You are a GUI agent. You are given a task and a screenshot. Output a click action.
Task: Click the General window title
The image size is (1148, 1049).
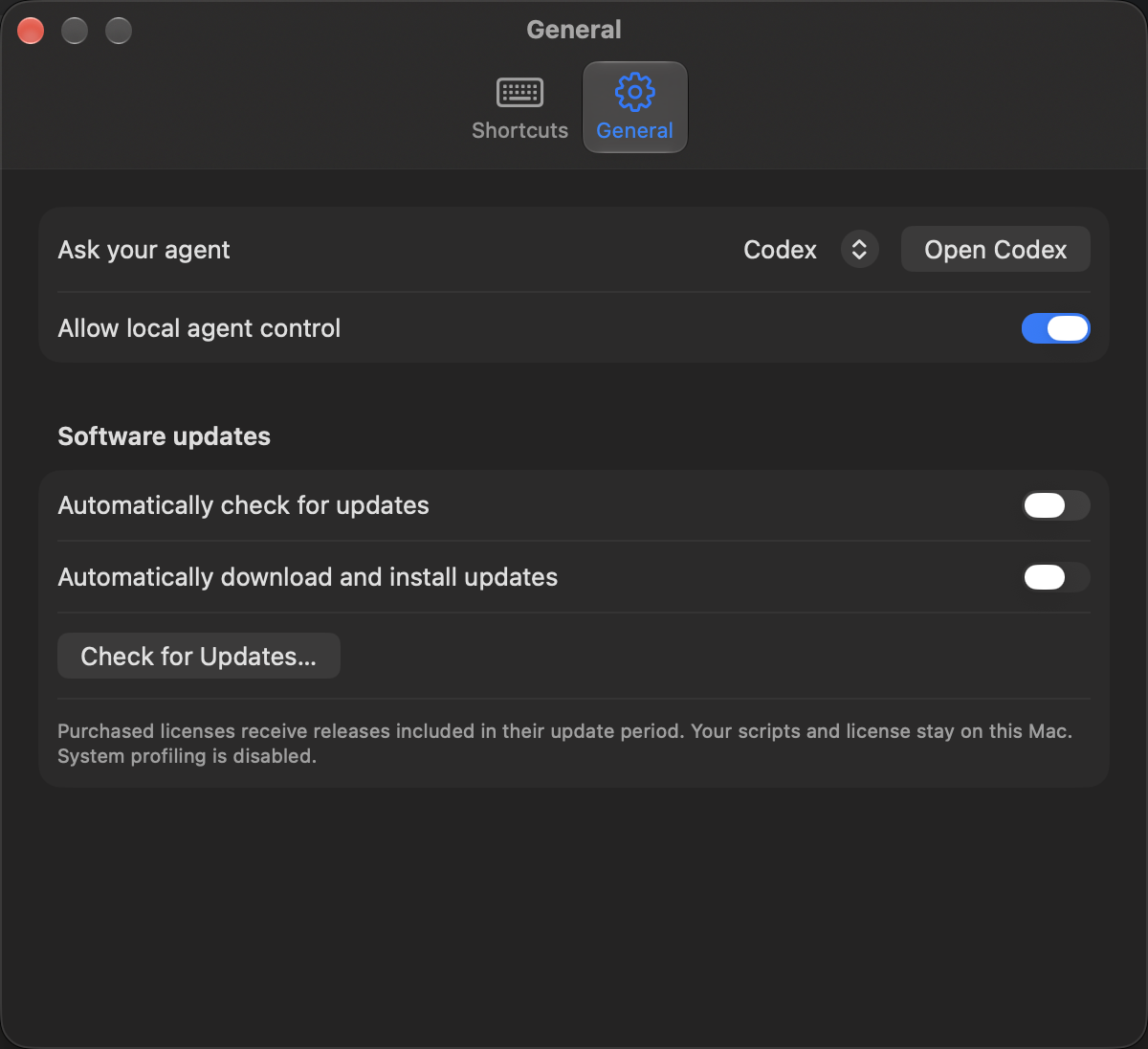tap(574, 30)
